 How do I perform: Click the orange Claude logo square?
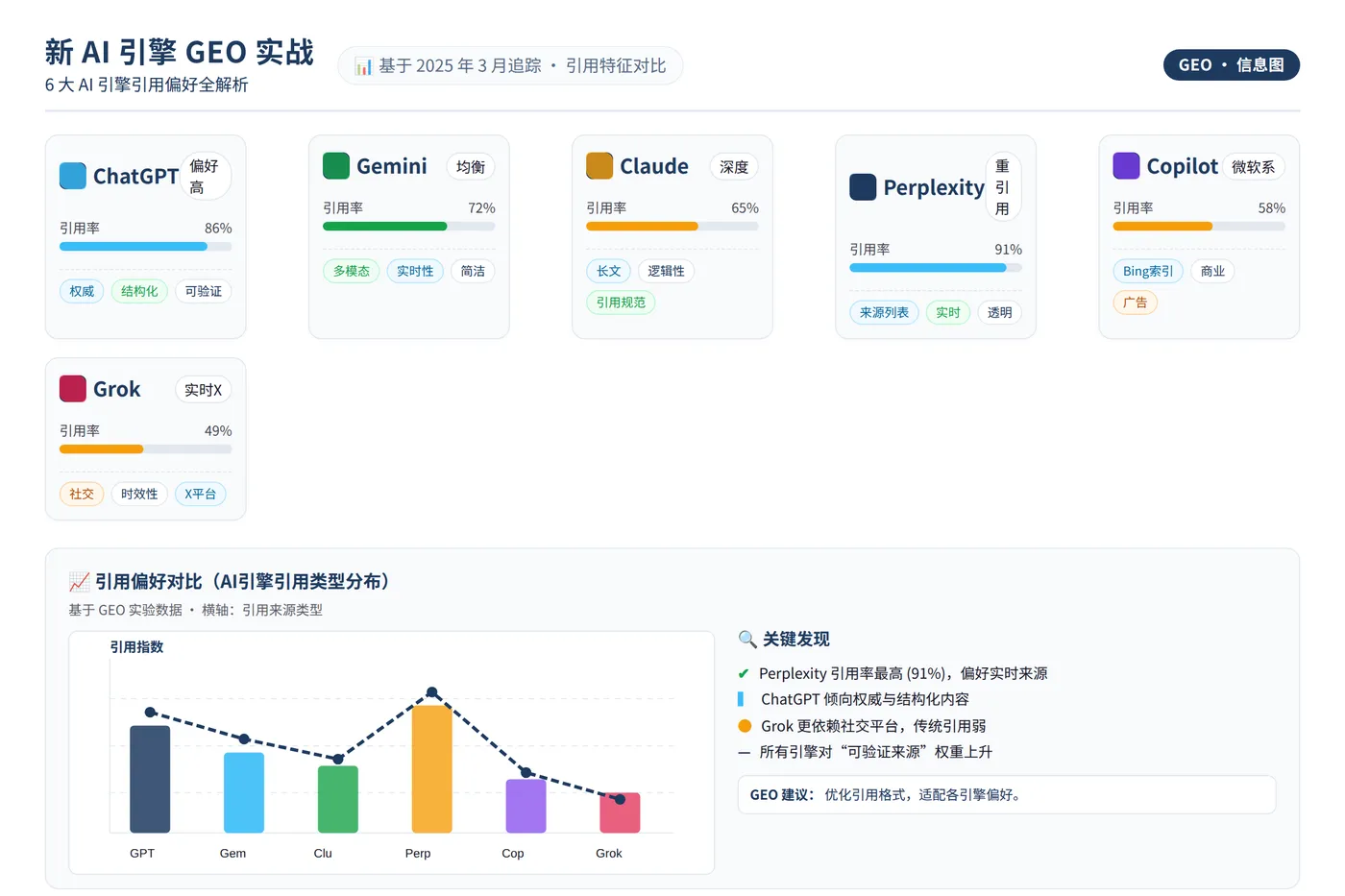click(x=599, y=166)
